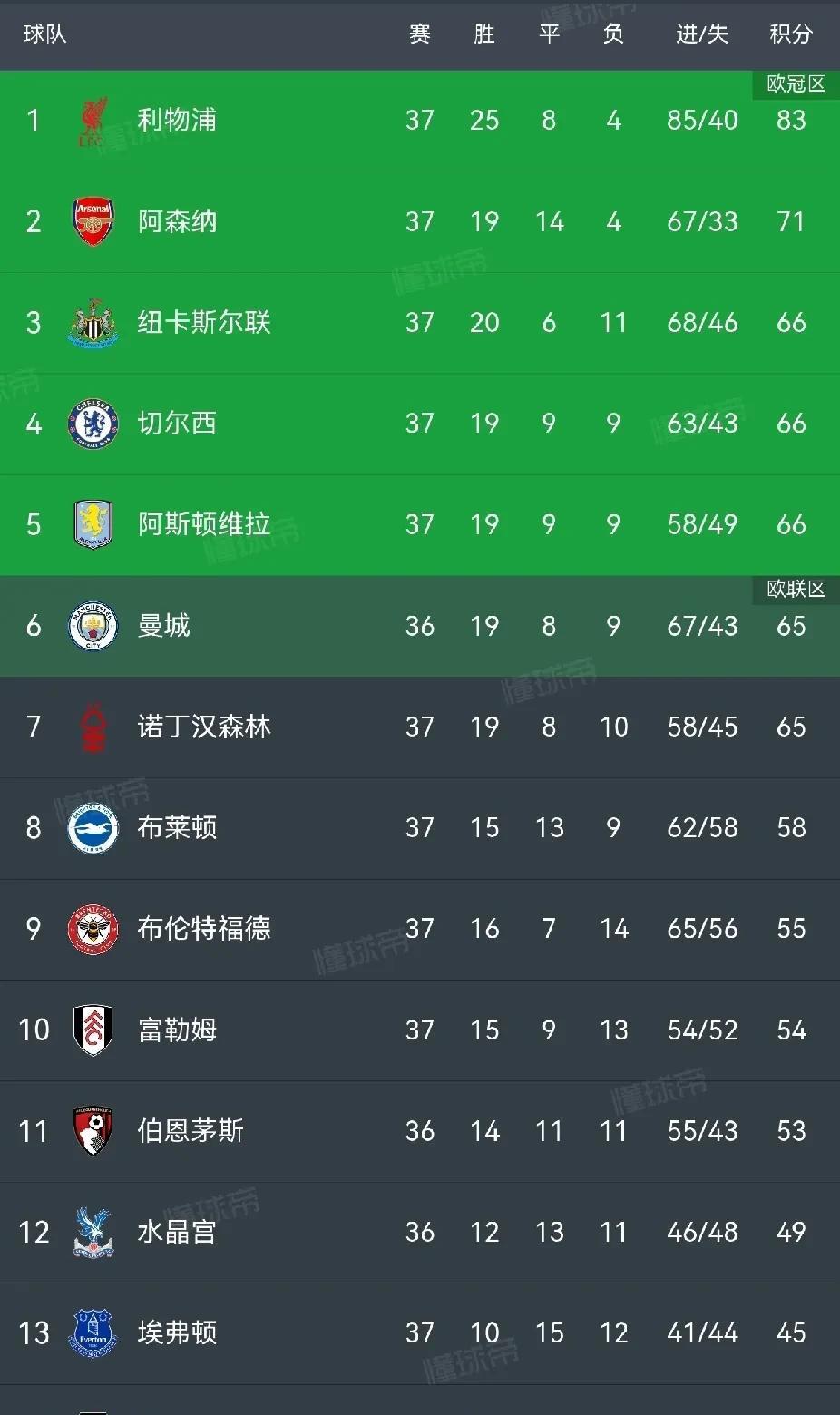Open team name 利物浦
This screenshot has width=840, height=1415.
(x=177, y=120)
